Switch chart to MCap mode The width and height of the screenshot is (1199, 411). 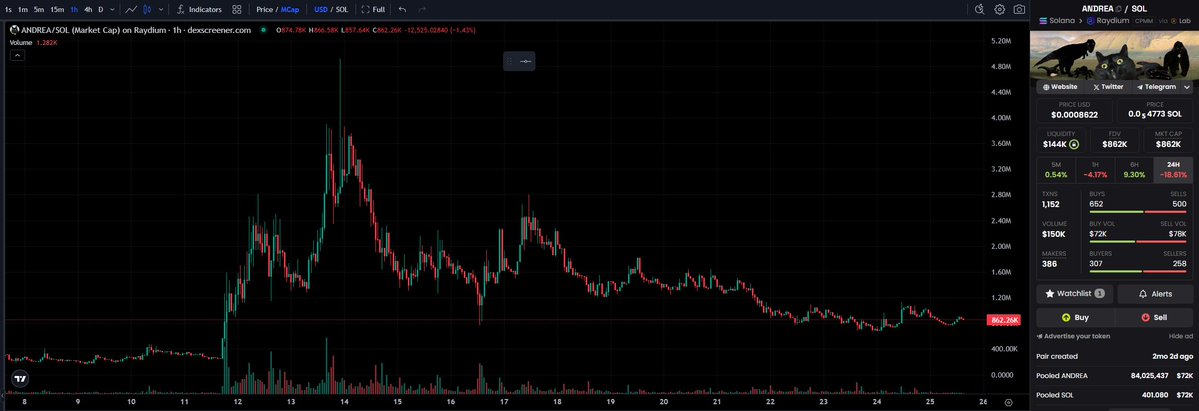[290, 9]
